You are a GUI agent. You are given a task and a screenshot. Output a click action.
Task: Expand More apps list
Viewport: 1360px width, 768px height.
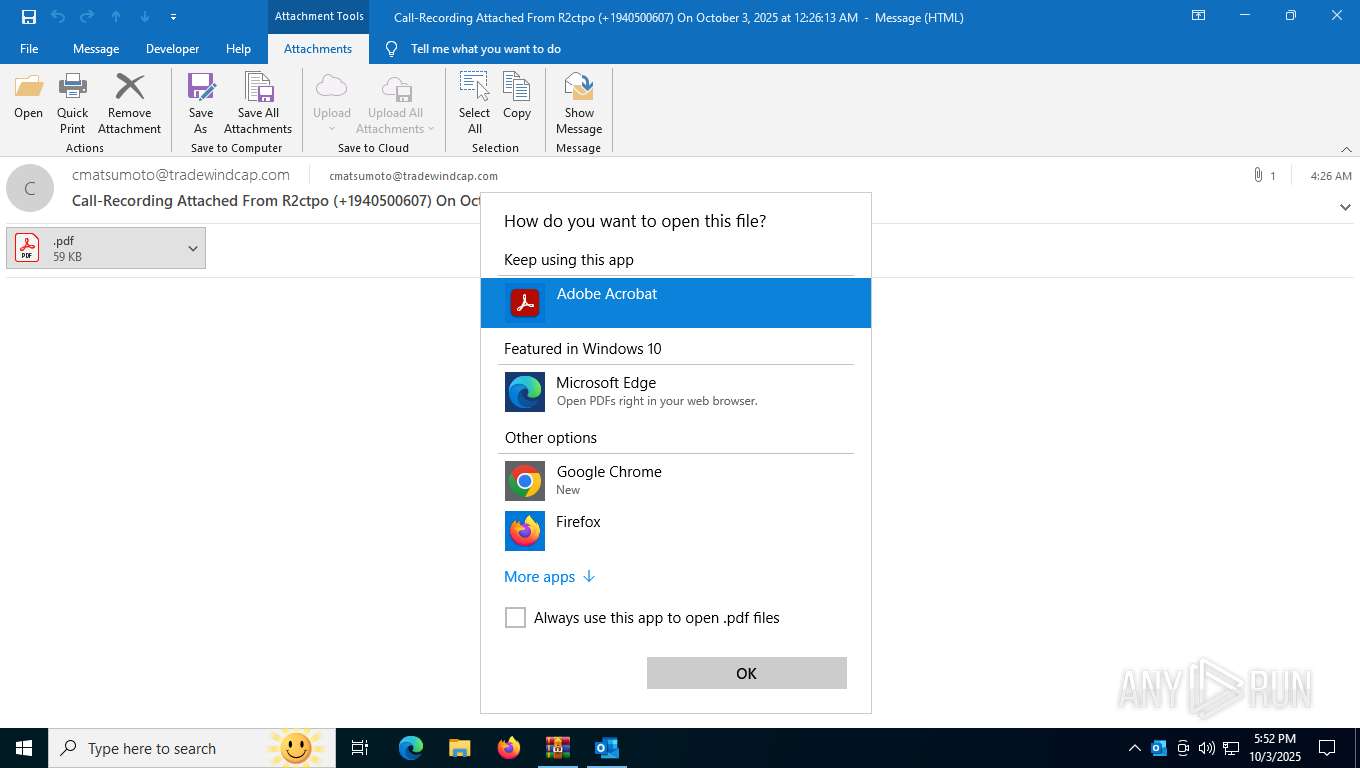tap(550, 577)
